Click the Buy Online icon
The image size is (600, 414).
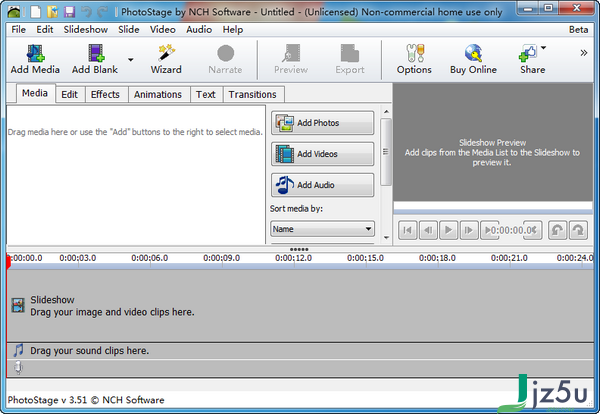(473, 53)
